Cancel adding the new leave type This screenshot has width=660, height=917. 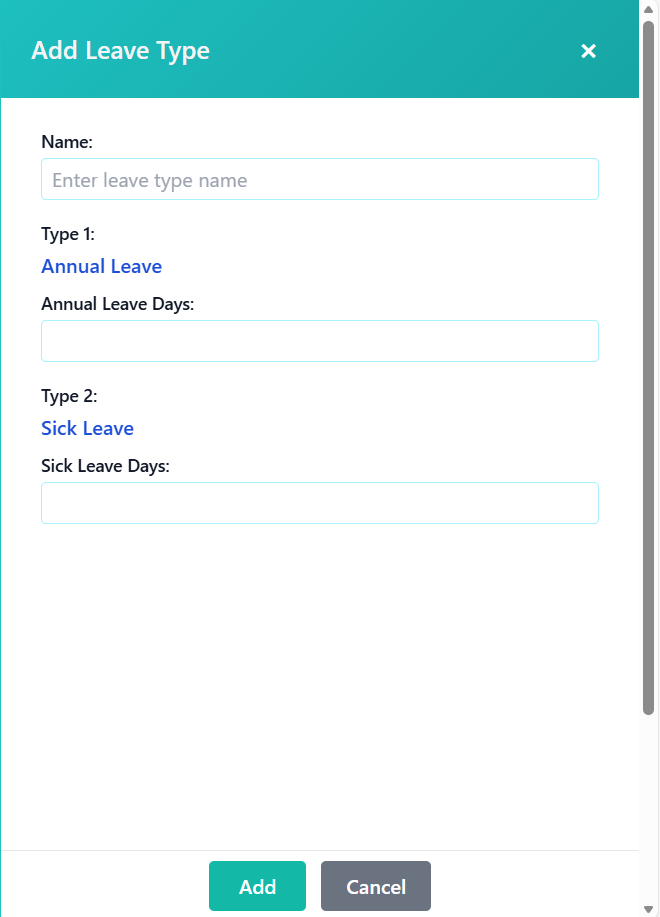pos(375,886)
